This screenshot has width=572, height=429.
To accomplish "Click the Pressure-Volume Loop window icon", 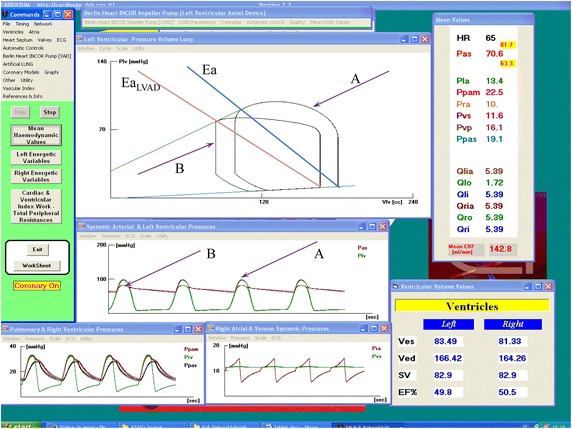I will tap(80, 39).
